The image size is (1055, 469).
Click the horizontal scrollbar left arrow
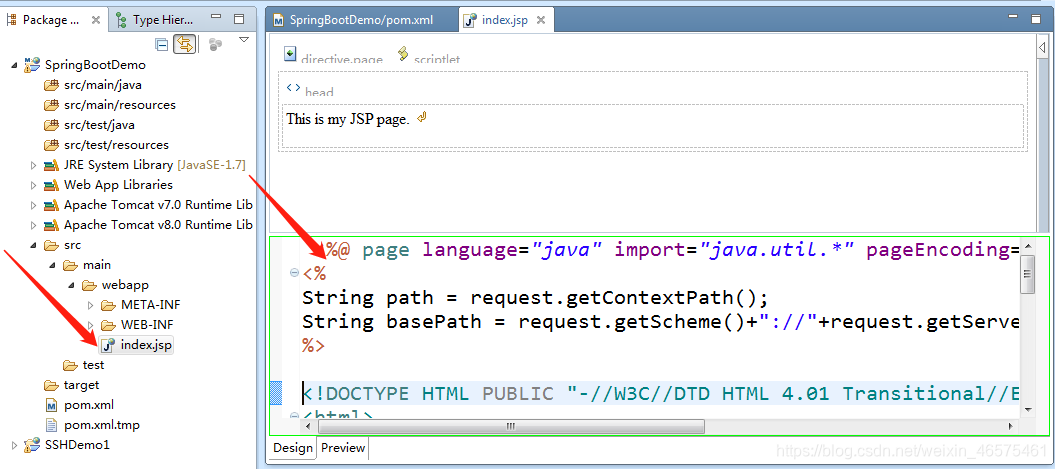(308, 426)
